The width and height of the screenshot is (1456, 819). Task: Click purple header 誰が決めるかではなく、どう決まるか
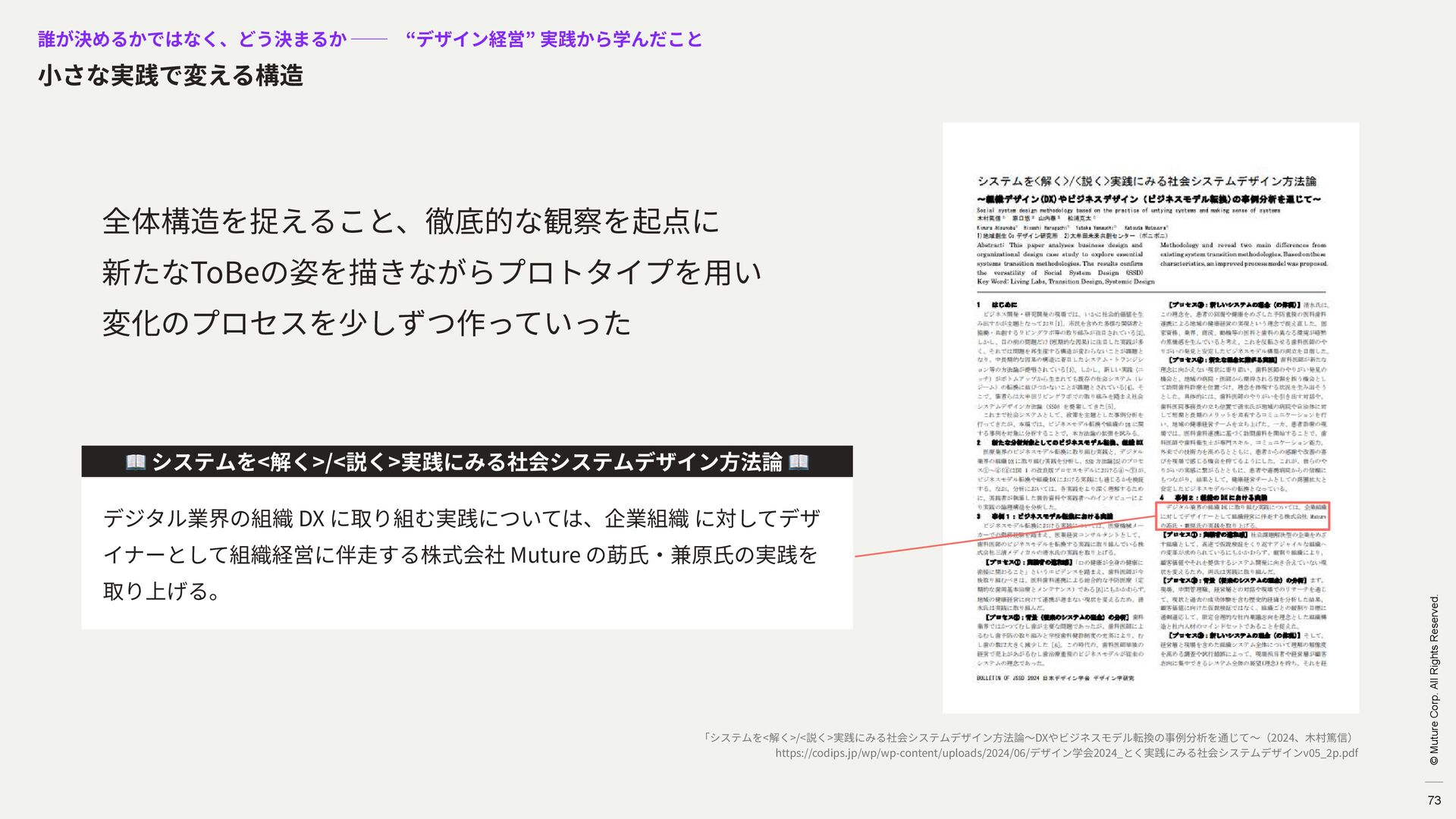pyautogui.click(x=192, y=39)
